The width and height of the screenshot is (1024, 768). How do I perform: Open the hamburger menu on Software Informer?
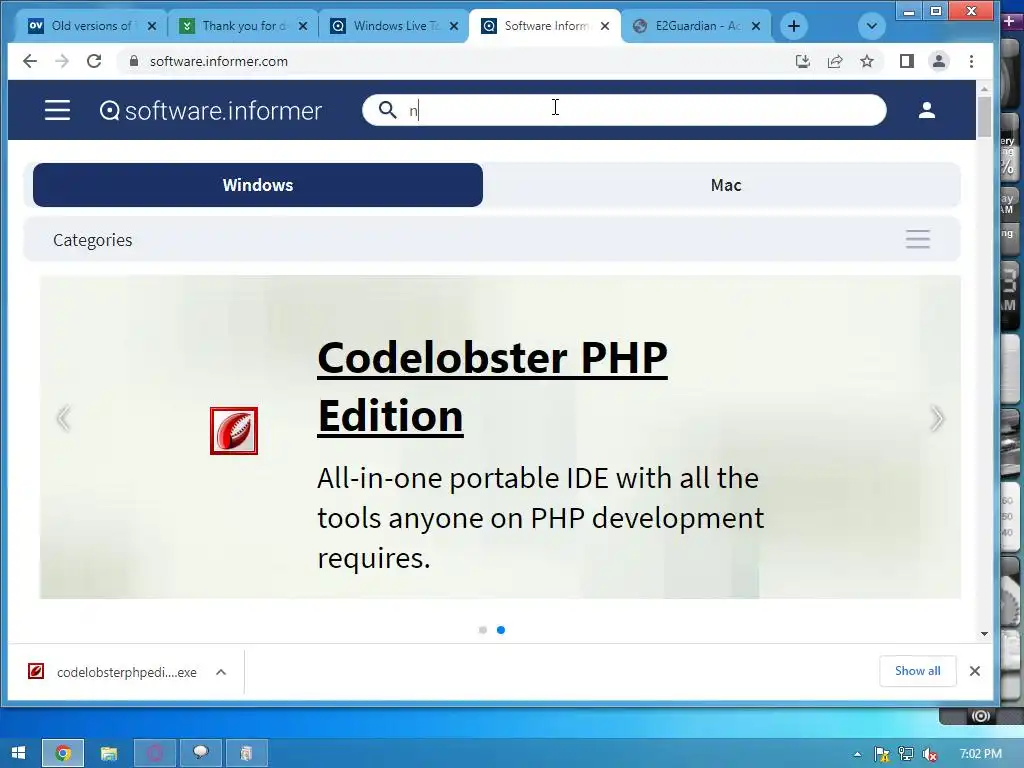(x=57, y=110)
